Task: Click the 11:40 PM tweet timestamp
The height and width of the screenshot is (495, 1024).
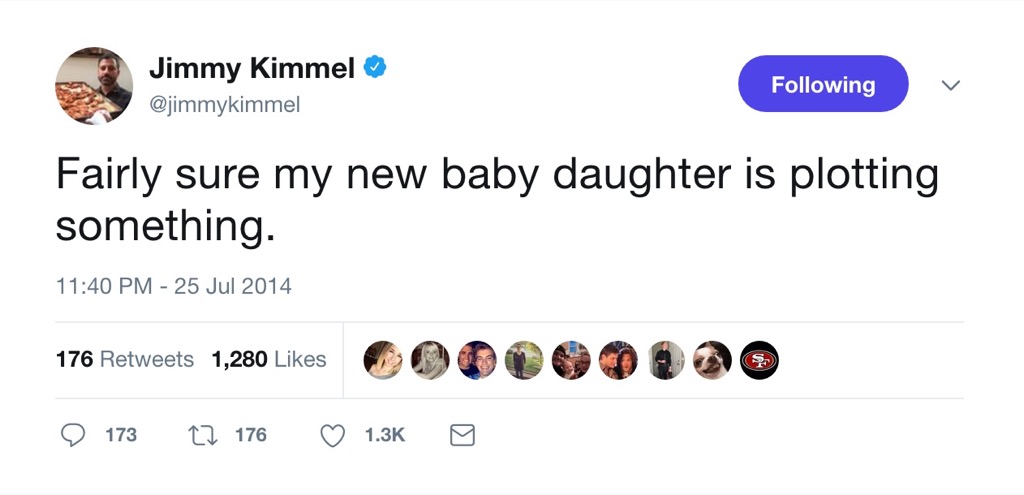Action: 173,286
